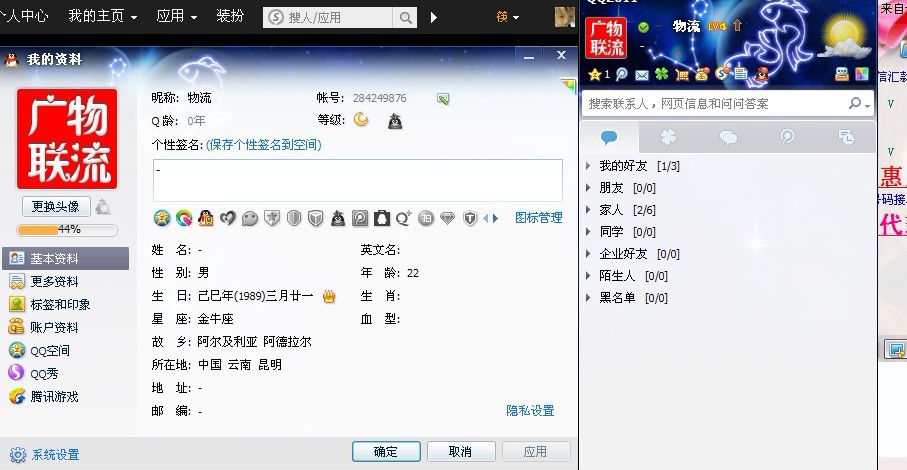Expand 陌生人 contact group

(588, 276)
